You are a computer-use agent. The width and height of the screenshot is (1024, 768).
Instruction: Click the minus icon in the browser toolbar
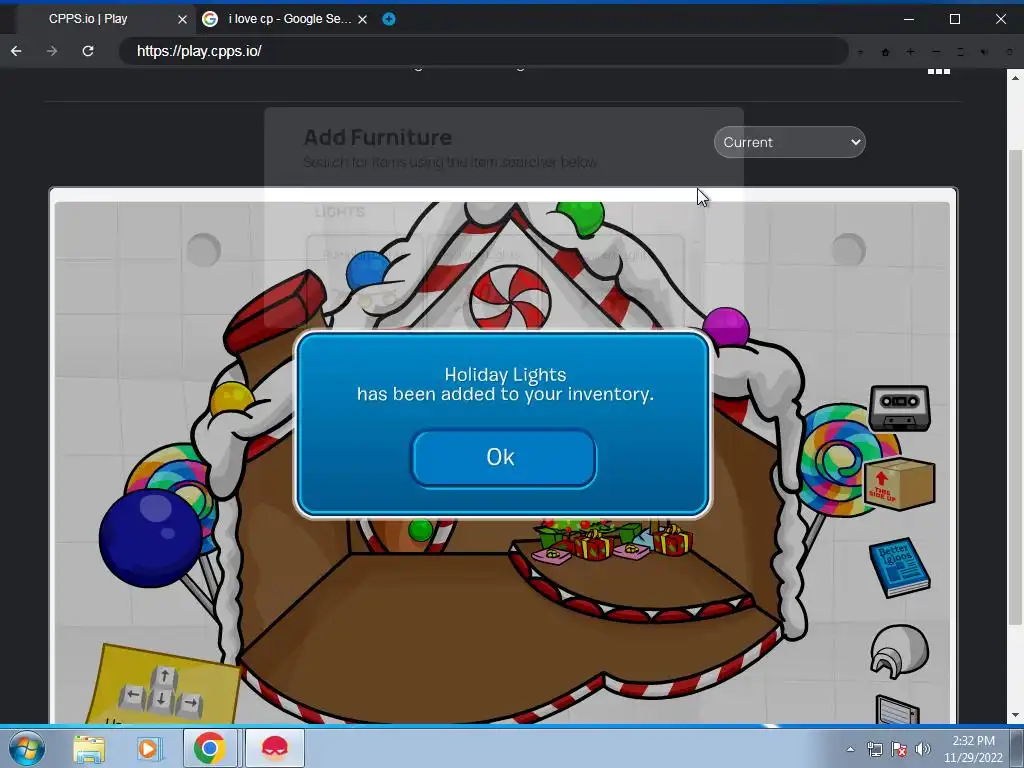(x=936, y=52)
